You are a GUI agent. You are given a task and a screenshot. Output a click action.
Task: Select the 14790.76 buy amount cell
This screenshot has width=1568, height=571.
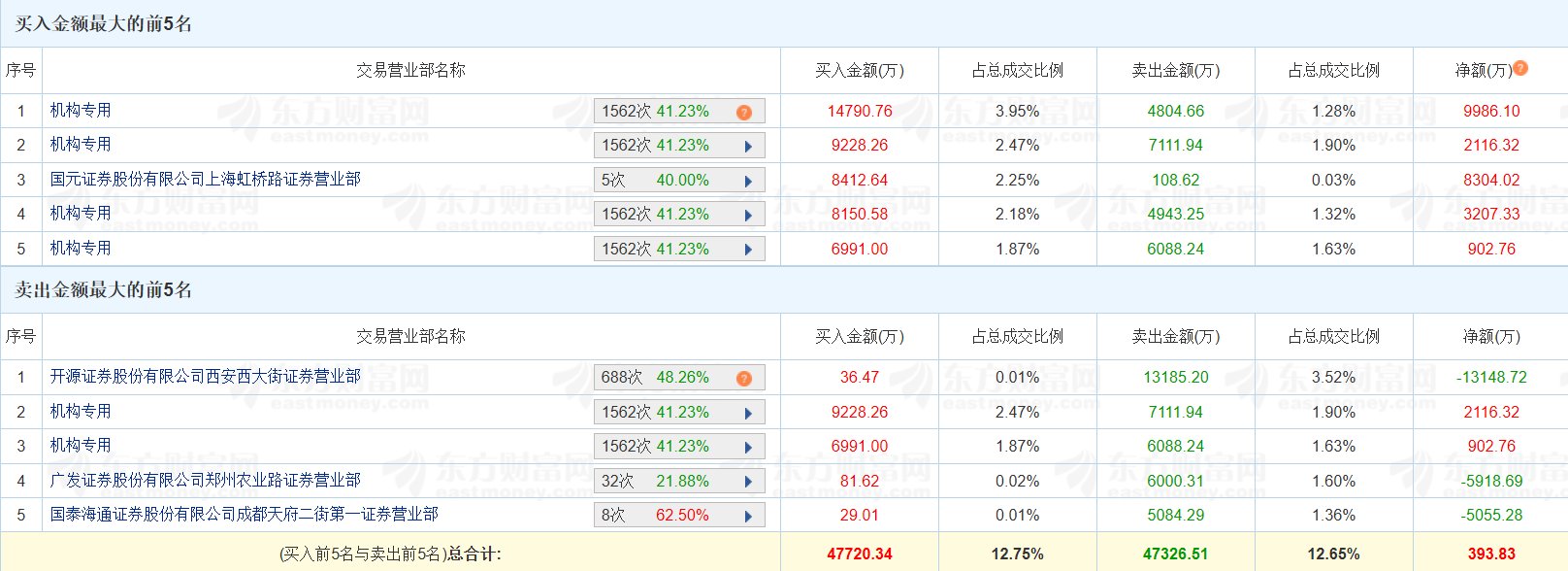[x=859, y=111]
